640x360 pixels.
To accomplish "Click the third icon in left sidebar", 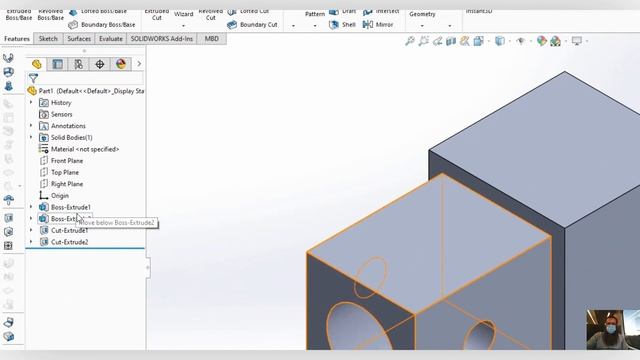I will [9, 86].
